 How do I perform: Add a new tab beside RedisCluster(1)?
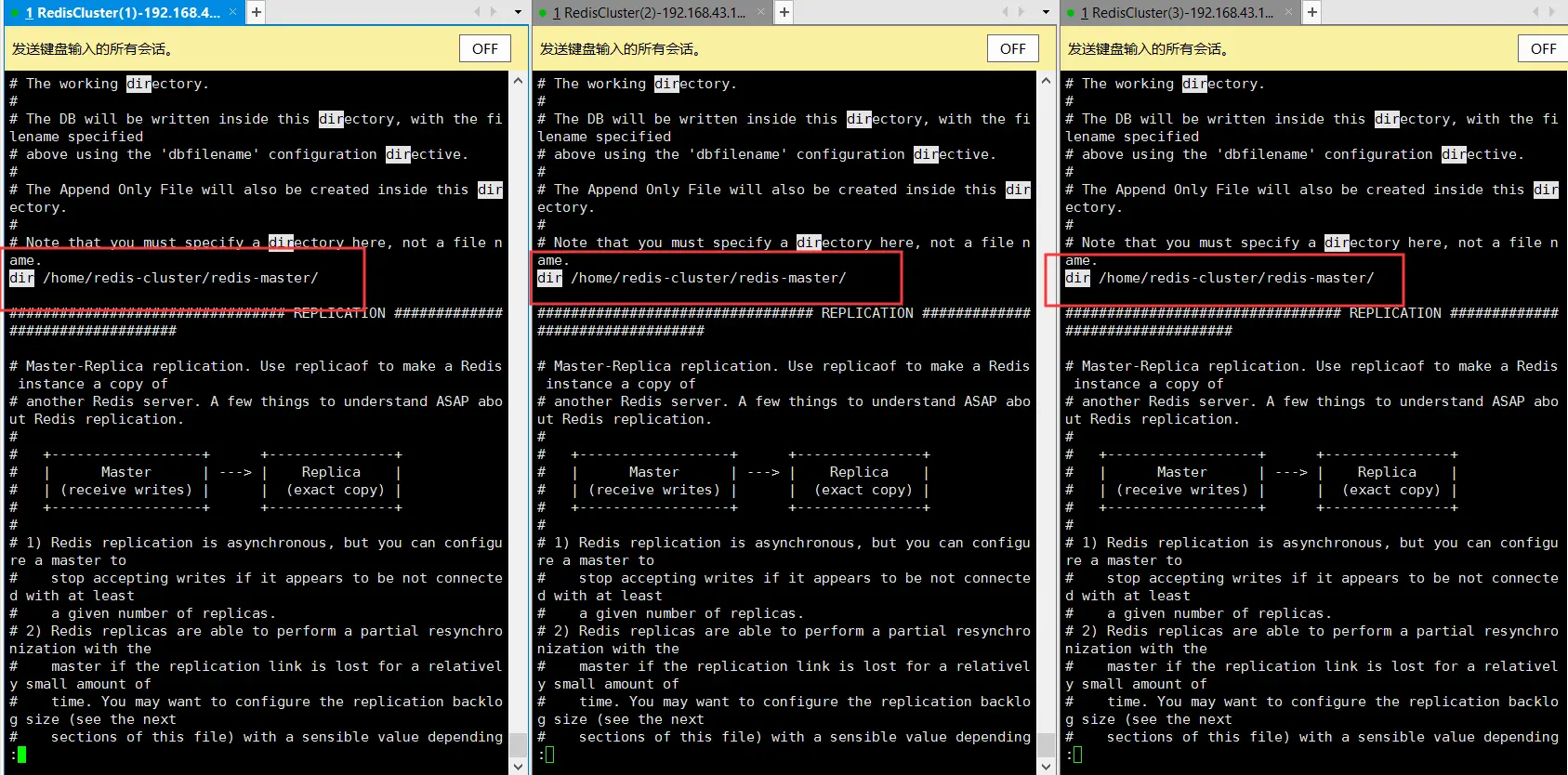(x=257, y=12)
